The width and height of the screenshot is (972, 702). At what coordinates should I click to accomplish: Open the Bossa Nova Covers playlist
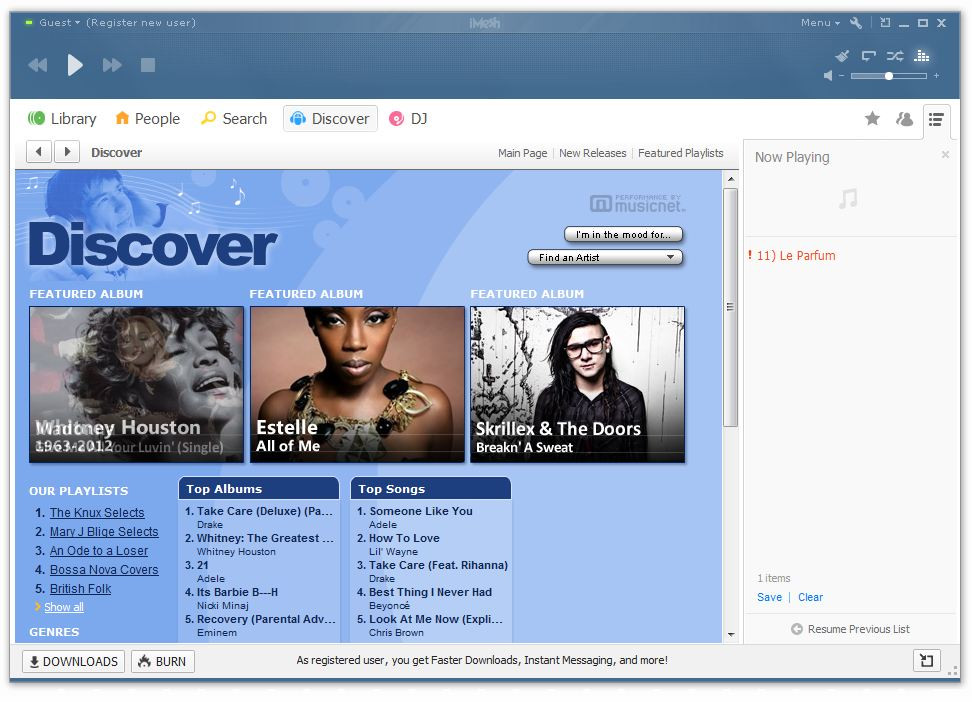pos(104,570)
